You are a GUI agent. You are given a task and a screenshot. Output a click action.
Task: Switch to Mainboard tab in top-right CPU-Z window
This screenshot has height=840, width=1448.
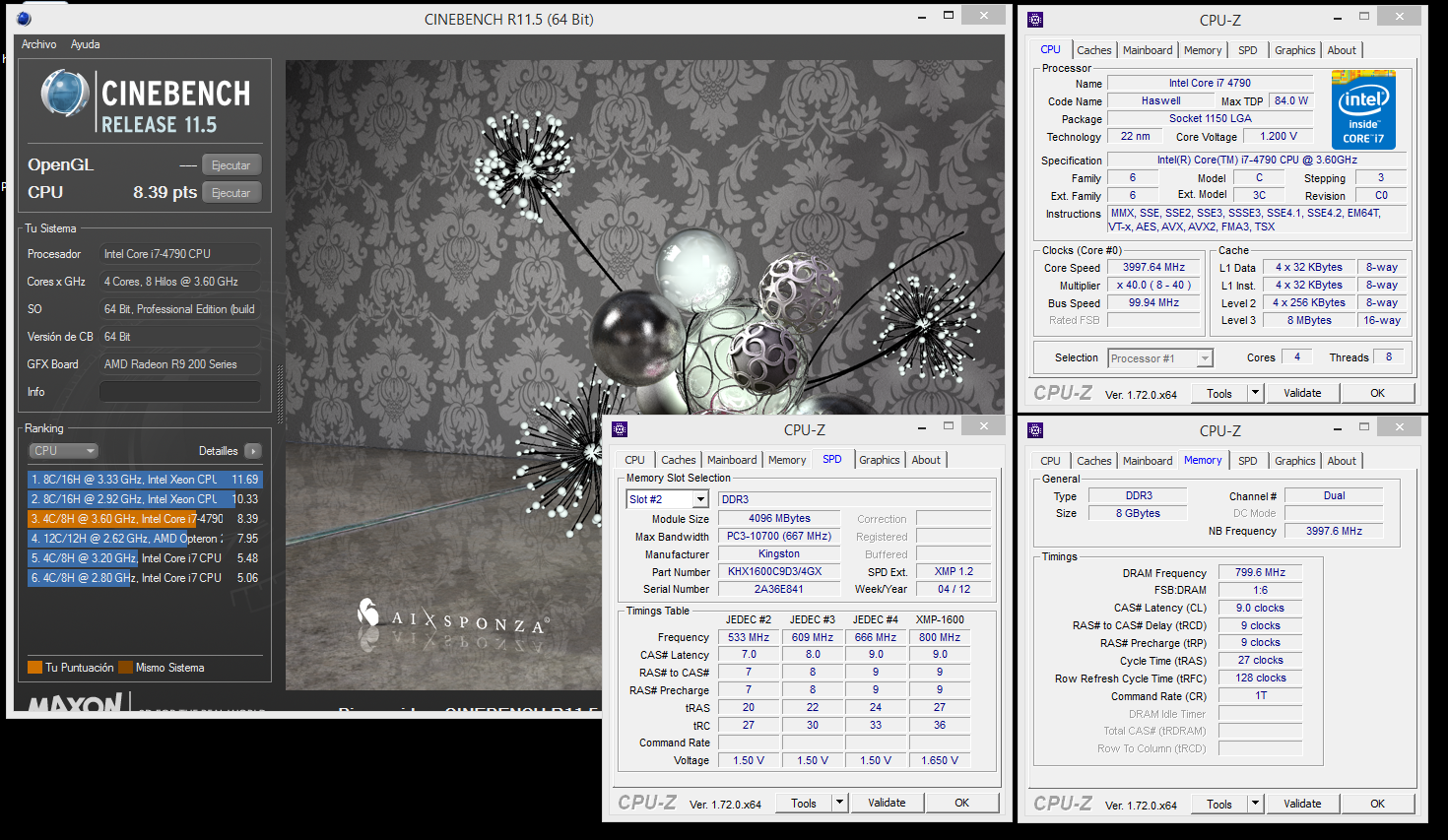pos(1148,50)
